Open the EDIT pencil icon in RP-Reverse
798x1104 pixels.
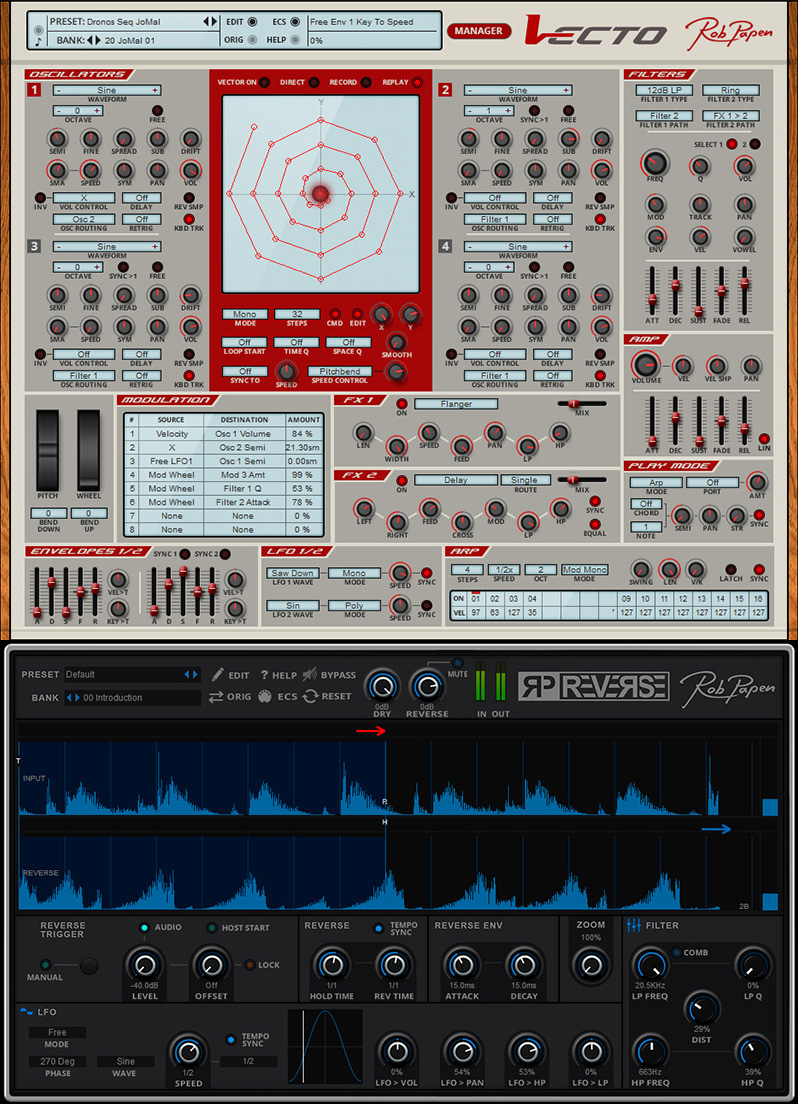(218, 675)
